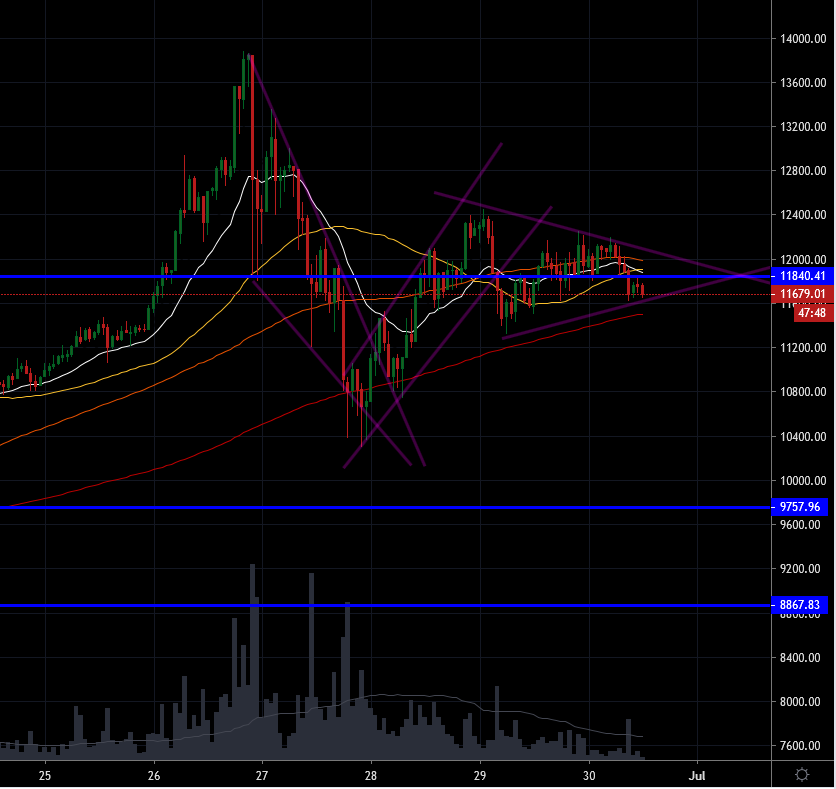The height and width of the screenshot is (789, 836).
Task: Open chart settings gear icon
Action: point(802,774)
